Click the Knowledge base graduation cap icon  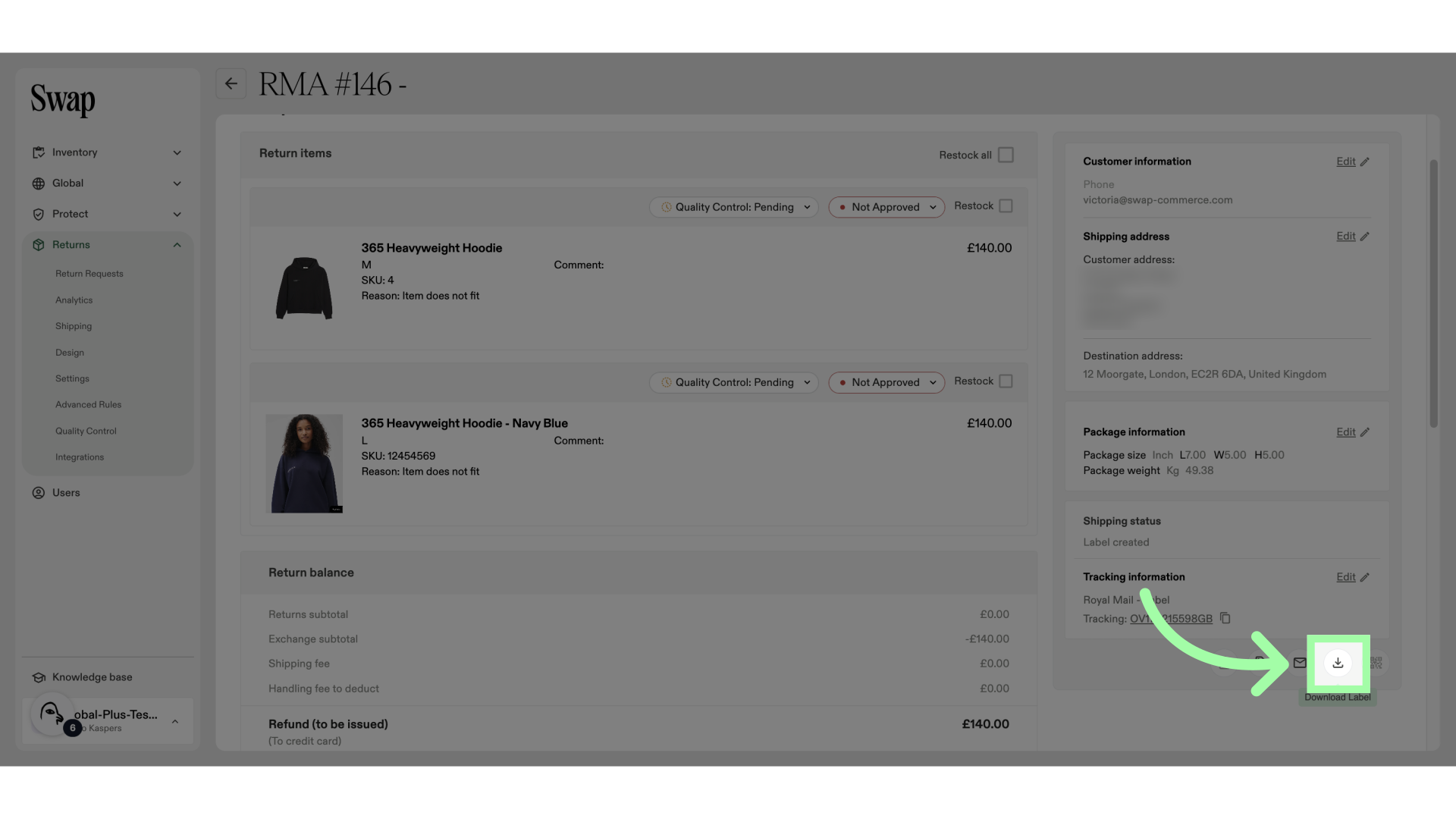coord(39,677)
